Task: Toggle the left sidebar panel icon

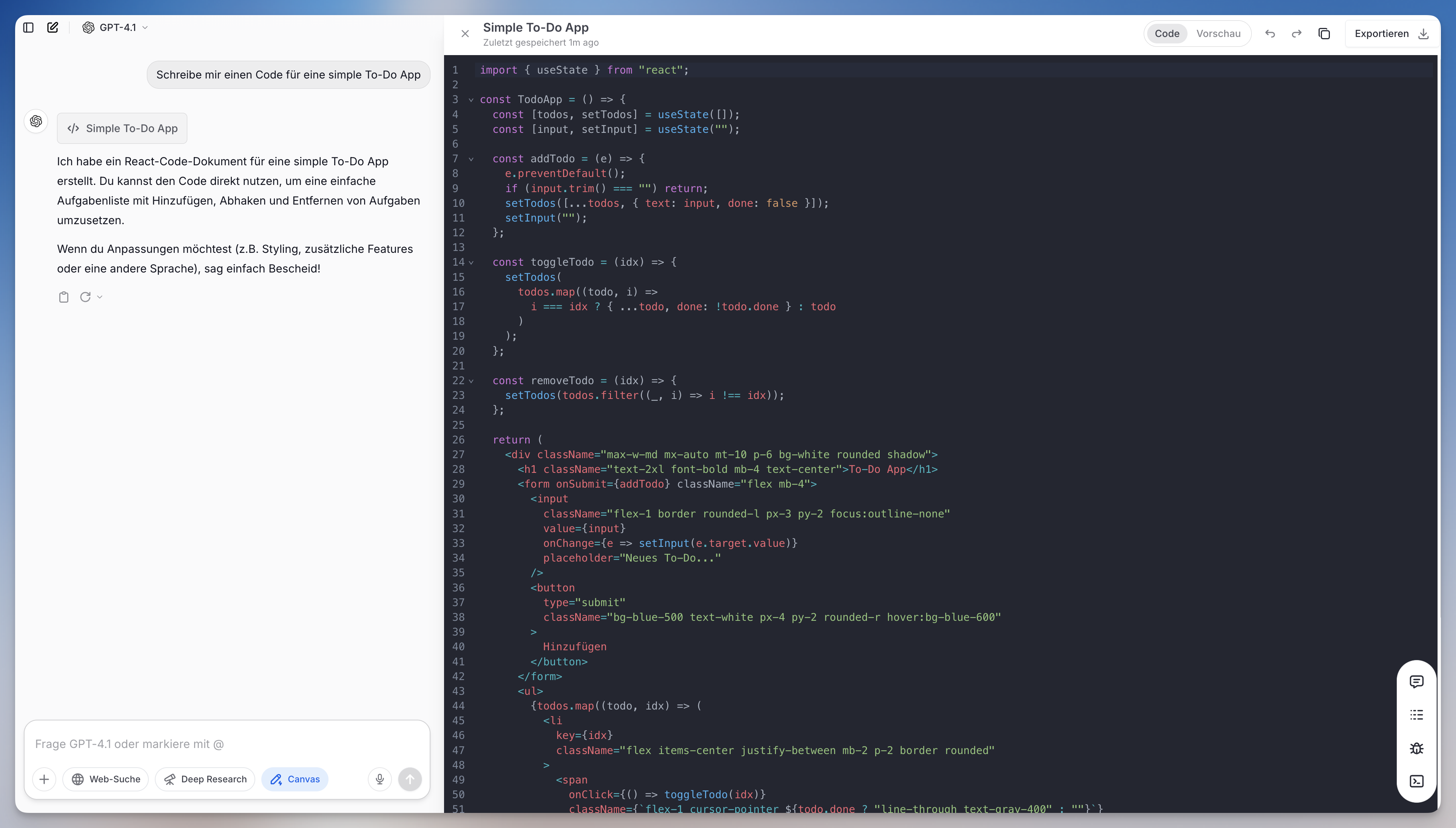Action: pyautogui.click(x=28, y=27)
